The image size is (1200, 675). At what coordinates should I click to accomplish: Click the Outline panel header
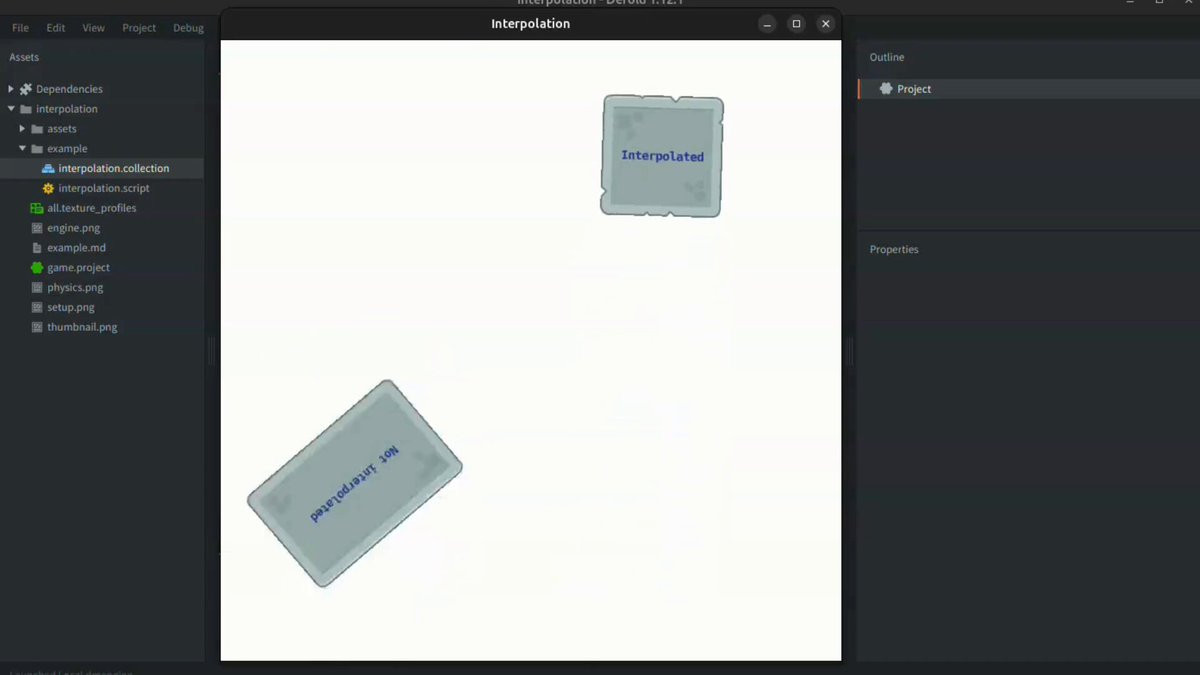click(x=887, y=58)
